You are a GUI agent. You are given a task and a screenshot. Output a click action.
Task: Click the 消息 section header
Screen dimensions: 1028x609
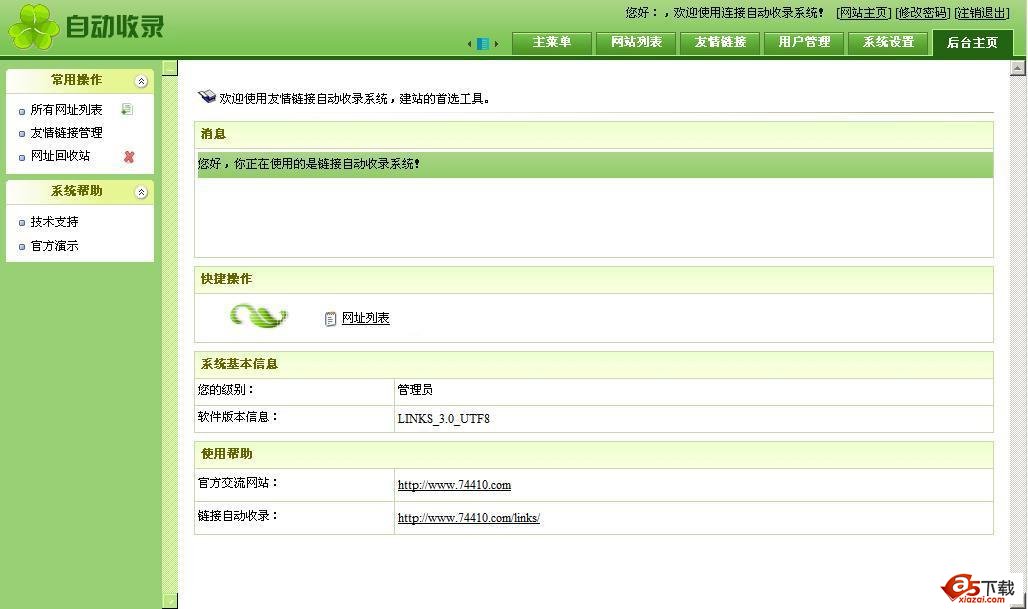pyautogui.click(x=594, y=135)
